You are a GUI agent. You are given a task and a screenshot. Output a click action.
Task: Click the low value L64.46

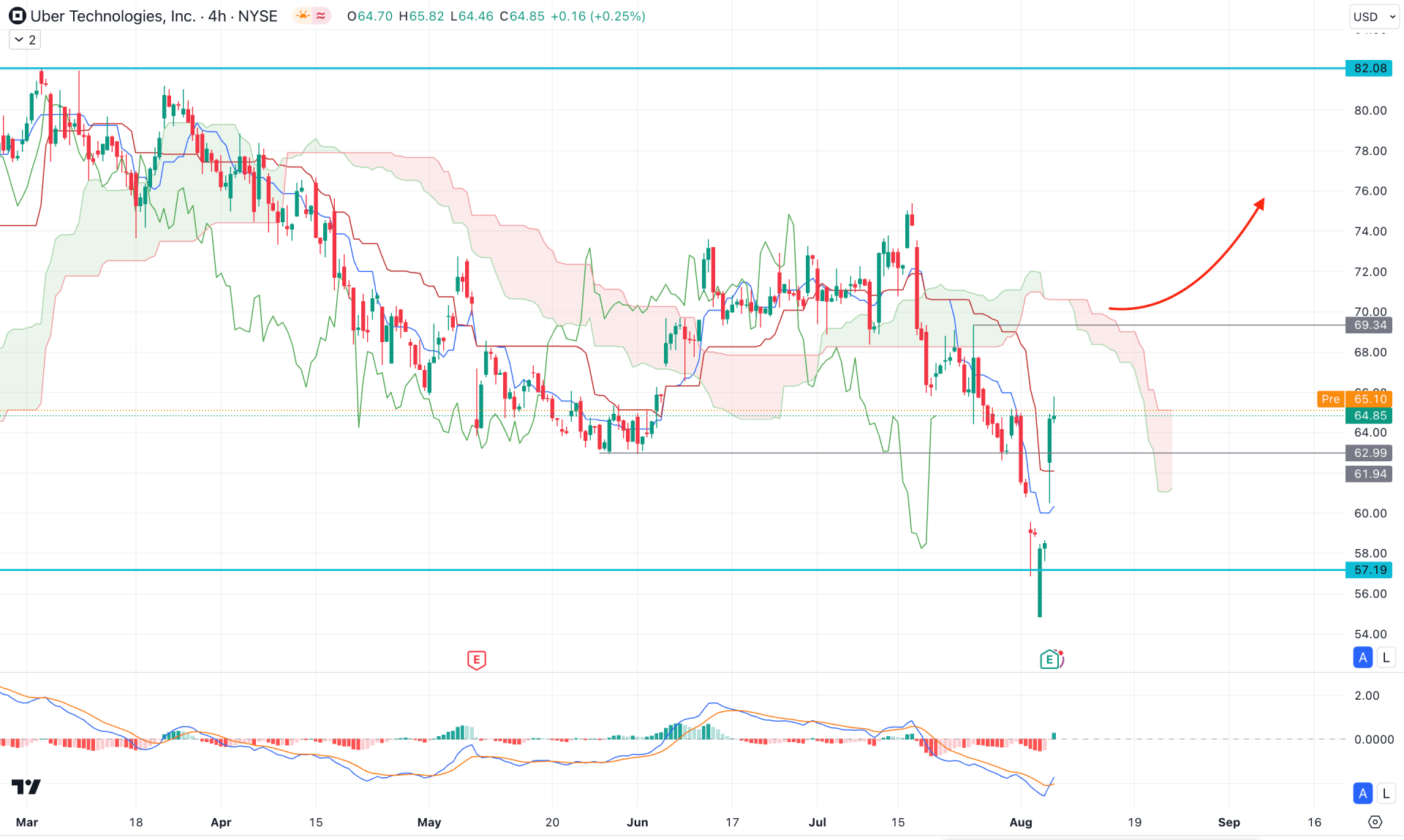[472, 16]
